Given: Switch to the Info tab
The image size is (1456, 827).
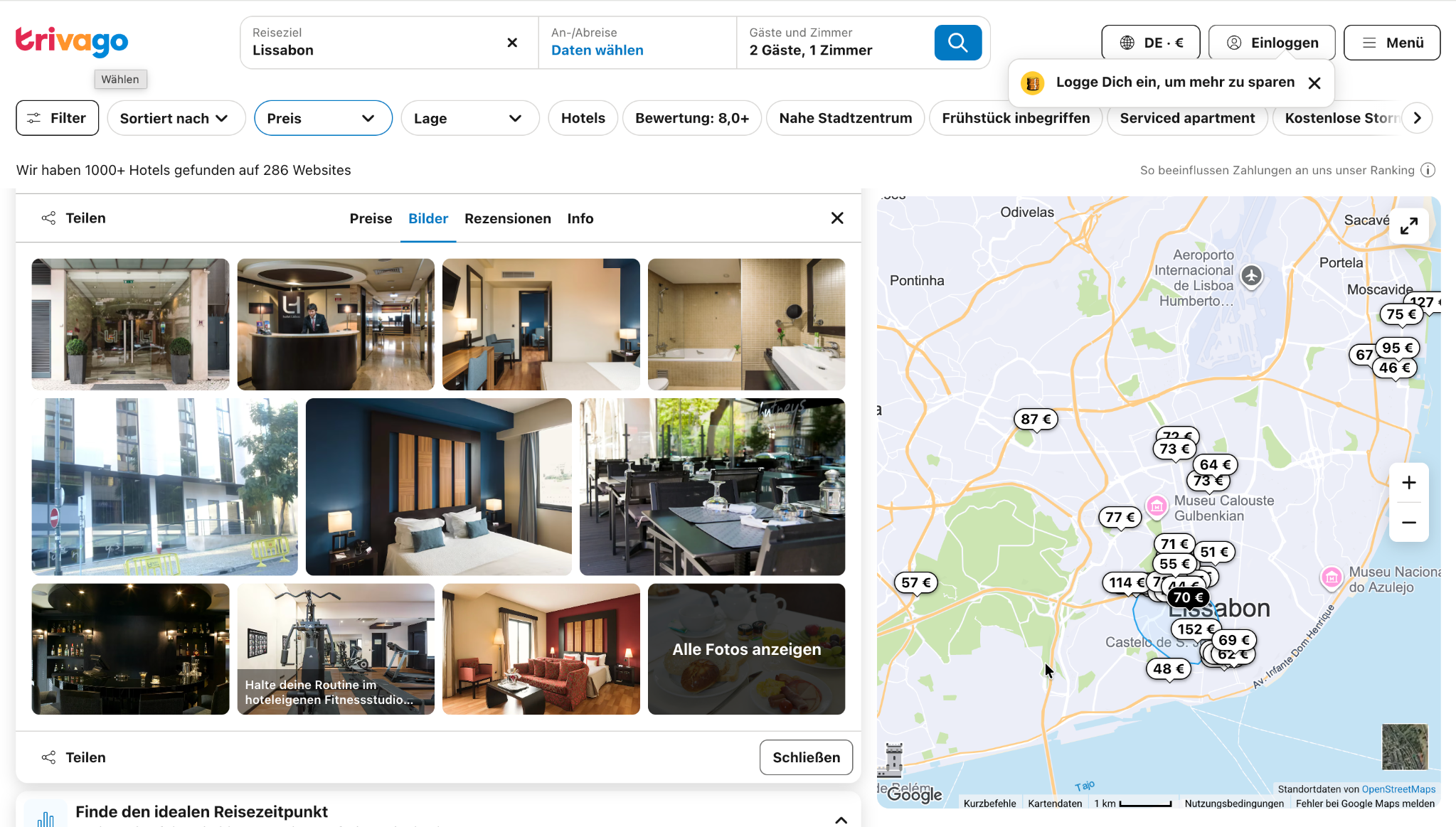Looking at the screenshot, I should coord(580,218).
